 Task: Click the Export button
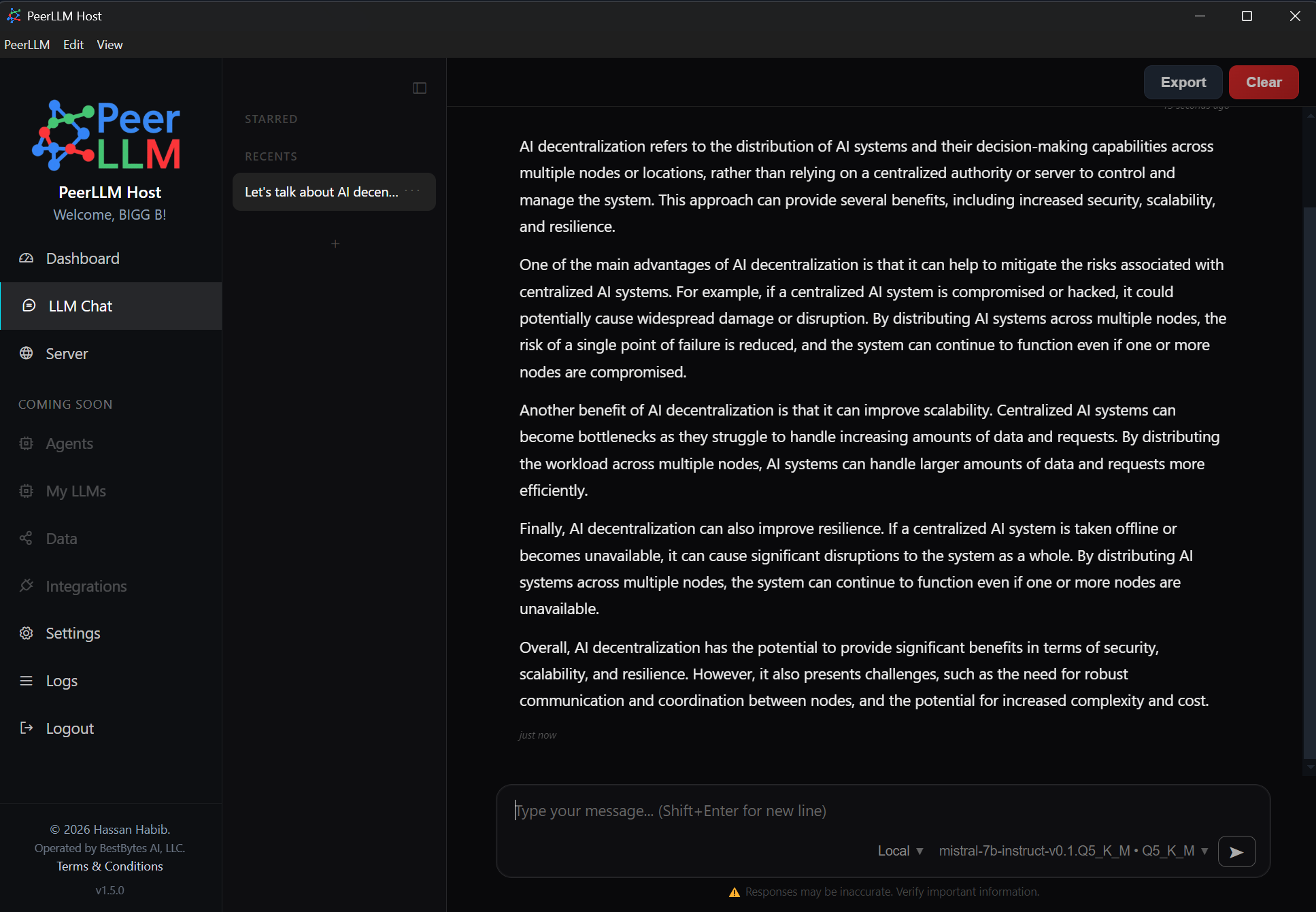tap(1183, 82)
